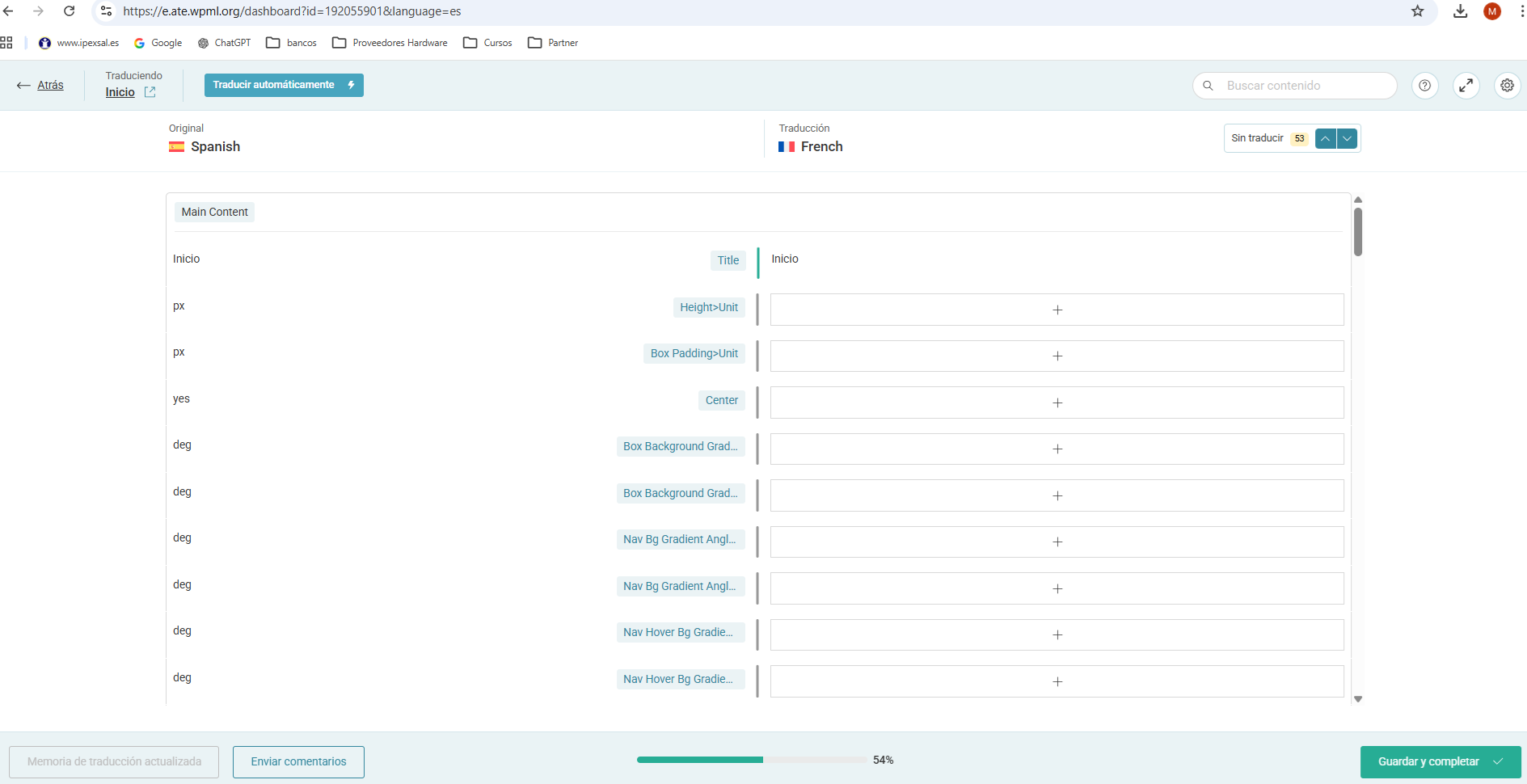The image size is (1527, 784).
Task: Add translation for Height>Unit row
Action: point(1057,310)
